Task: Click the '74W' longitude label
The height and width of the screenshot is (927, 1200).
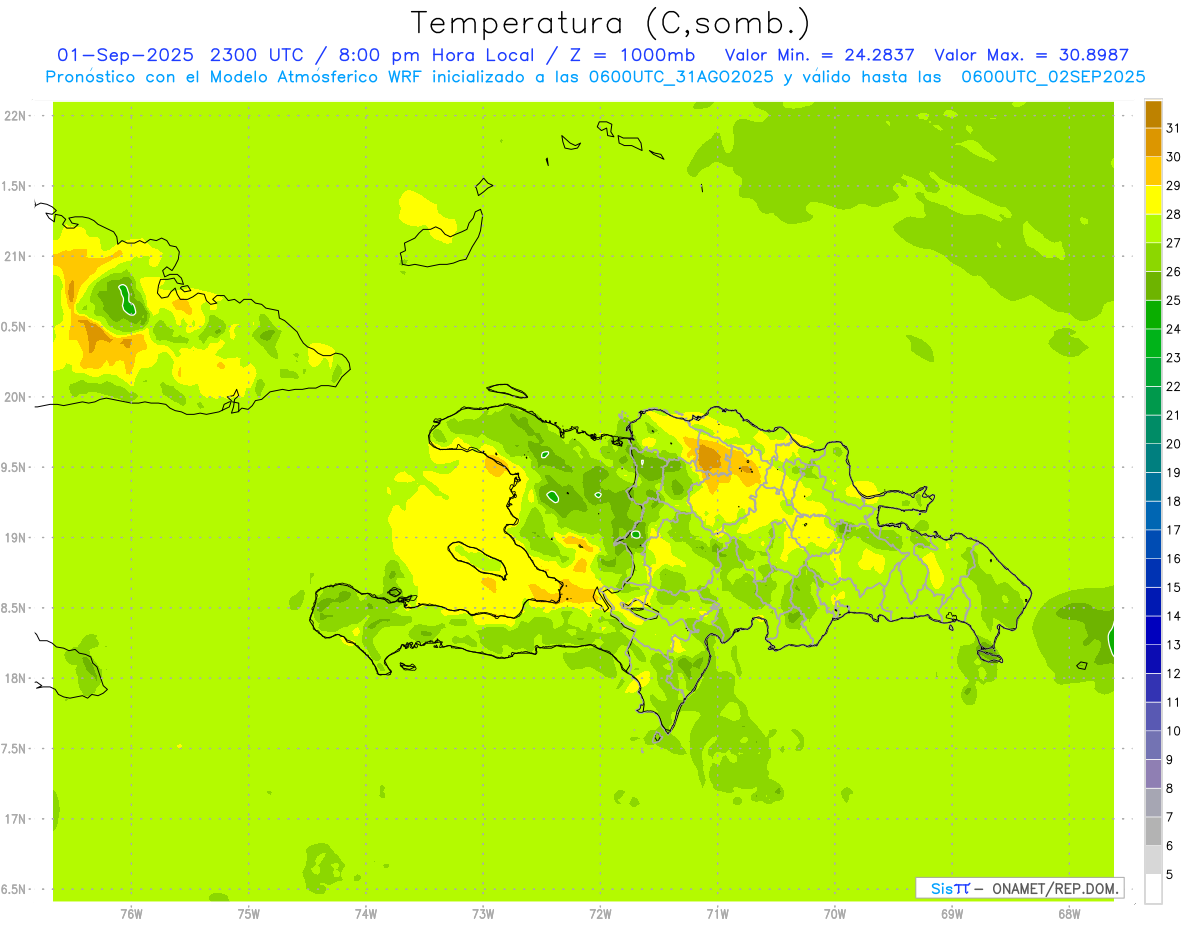Action: coord(366,914)
